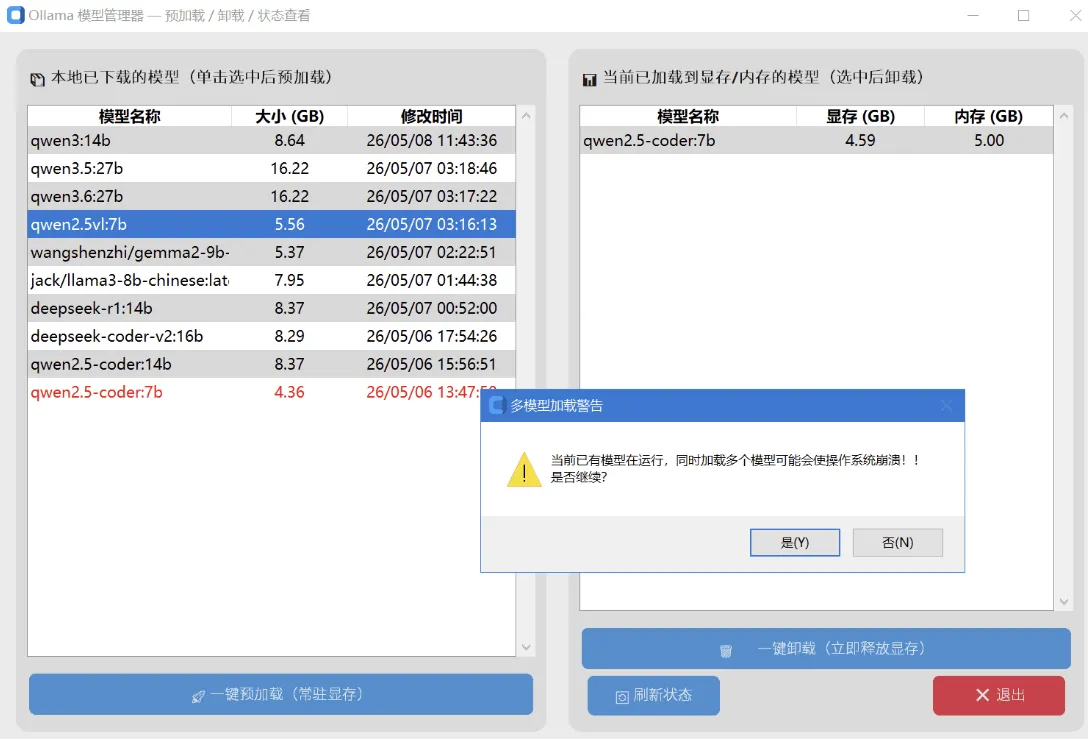1091x739 pixels.
Task: Click the Ollama app icon in title bar
Action: pos(15,15)
